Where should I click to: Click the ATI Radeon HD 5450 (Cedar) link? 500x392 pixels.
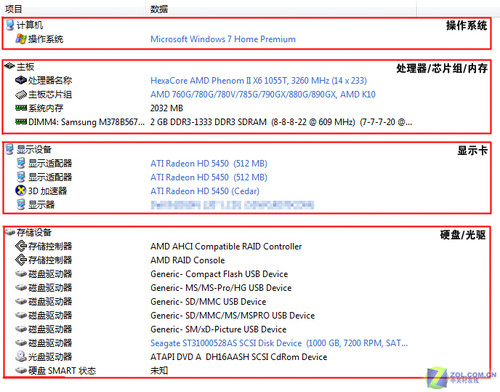point(205,191)
